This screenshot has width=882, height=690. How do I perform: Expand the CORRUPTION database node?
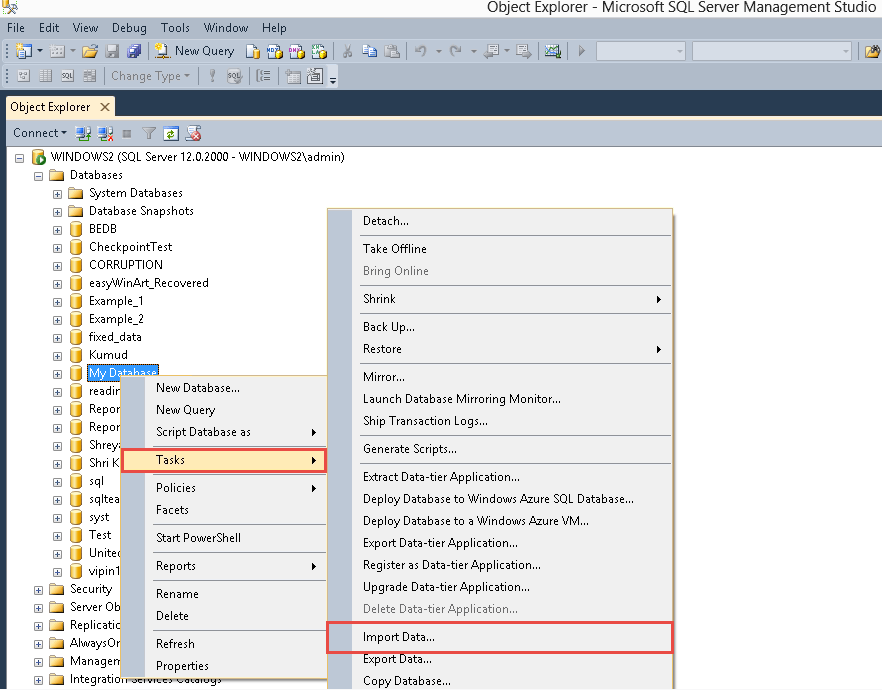(x=57, y=266)
